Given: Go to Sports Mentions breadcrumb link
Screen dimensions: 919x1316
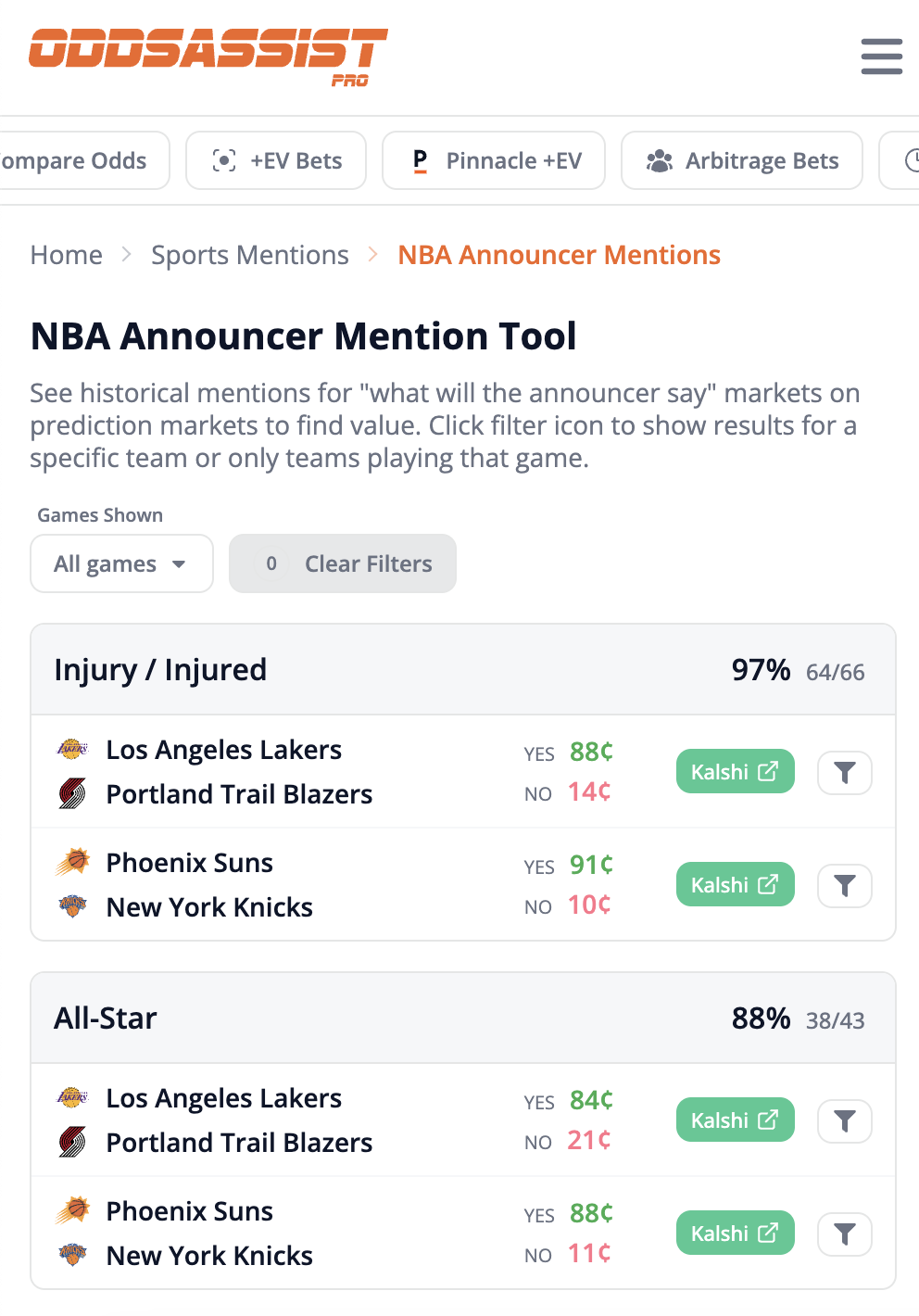Looking at the screenshot, I should click(x=249, y=255).
